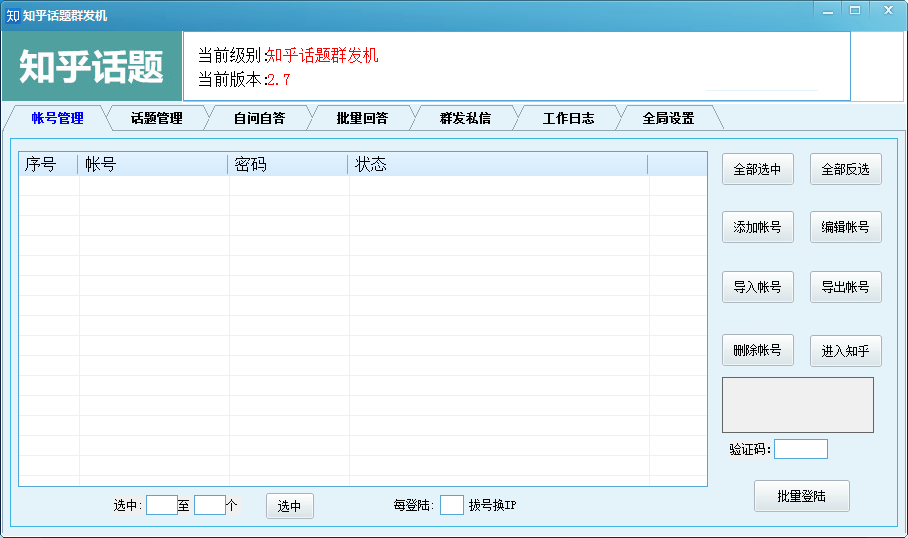Image resolution: width=908 pixels, height=538 pixels.
Task: Click the 进入知乎 button
Action: pos(845,350)
